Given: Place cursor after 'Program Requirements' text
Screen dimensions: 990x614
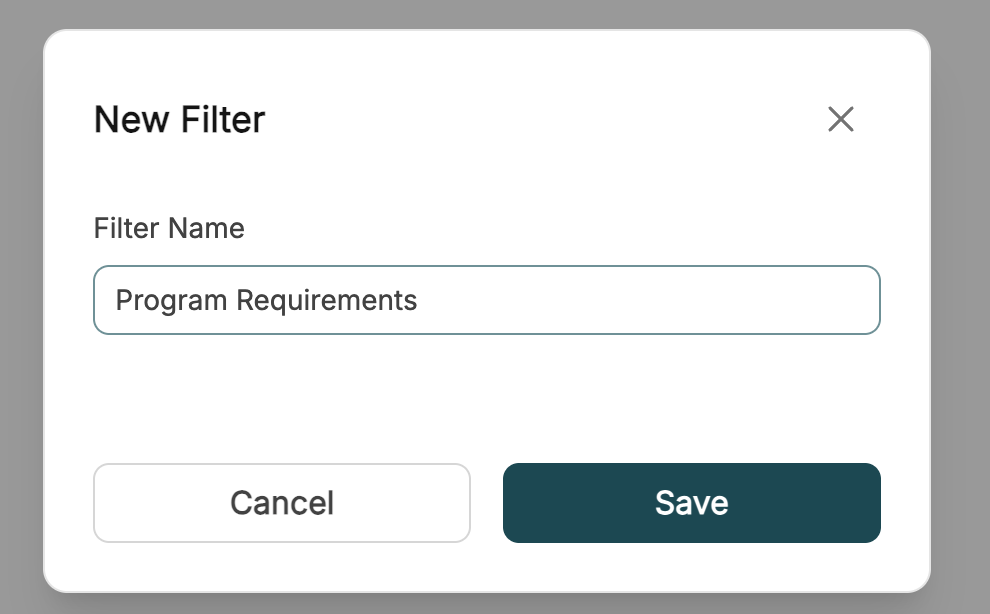Looking at the screenshot, I should 419,301.
